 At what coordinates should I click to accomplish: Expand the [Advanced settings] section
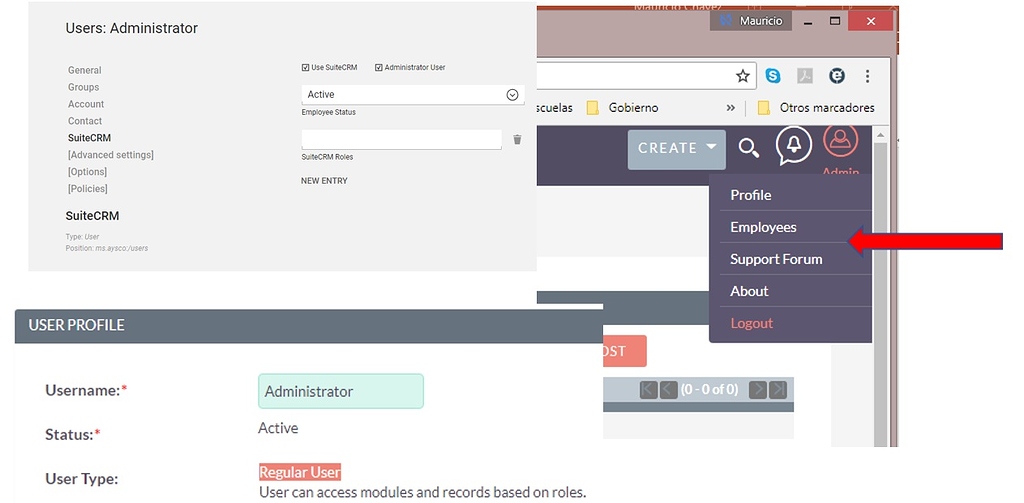(111, 155)
